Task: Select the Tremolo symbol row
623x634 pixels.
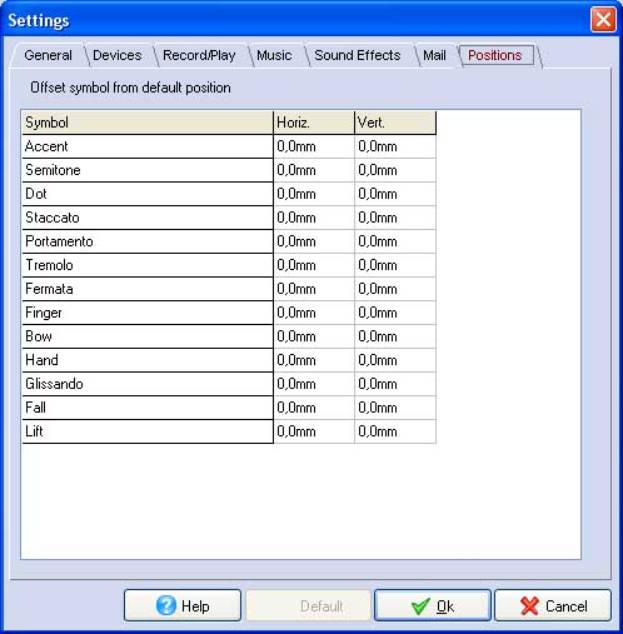Action: click(x=148, y=265)
